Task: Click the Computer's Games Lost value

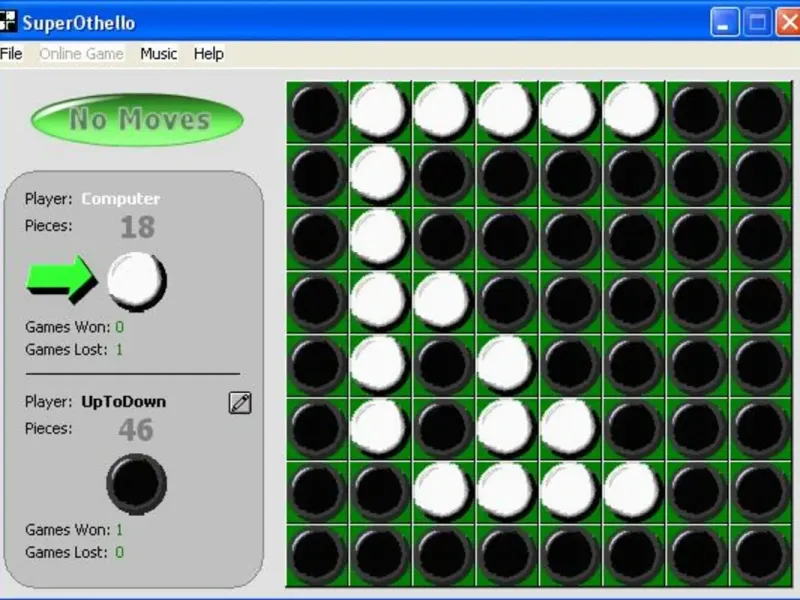Action: click(119, 349)
